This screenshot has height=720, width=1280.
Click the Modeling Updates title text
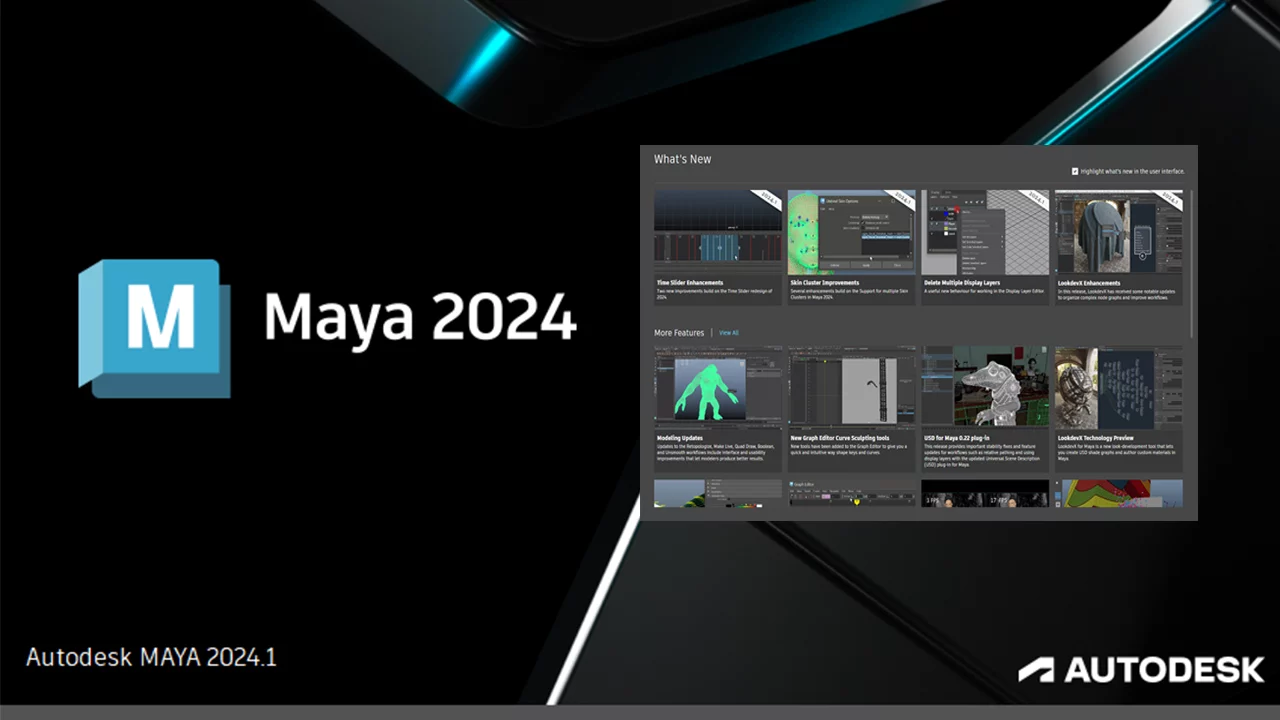pos(681,438)
